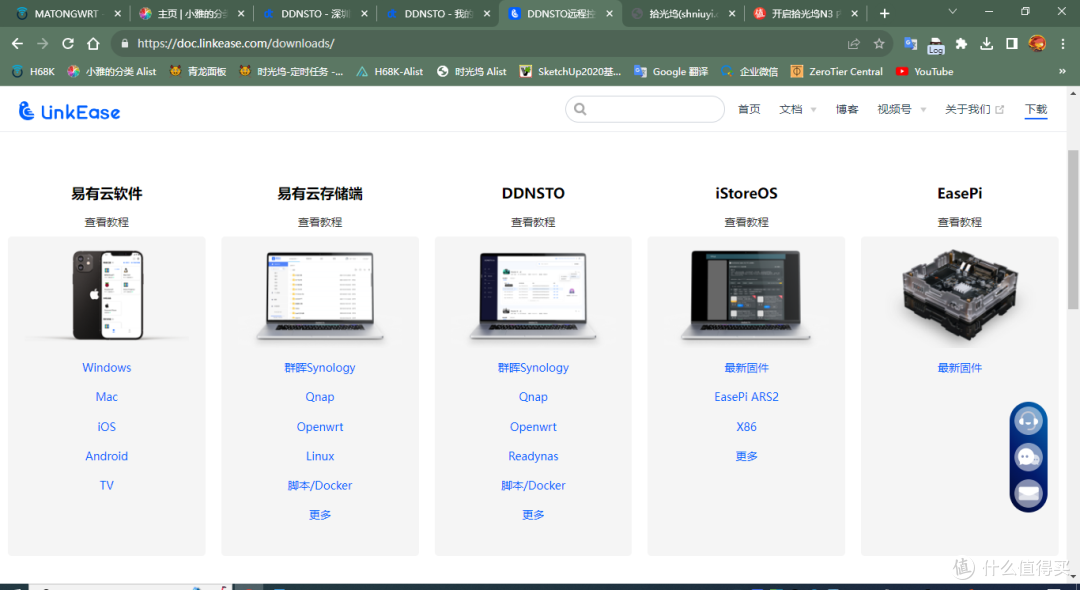Open a new tab with plus button
The image size is (1080, 590).
tap(884, 13)
